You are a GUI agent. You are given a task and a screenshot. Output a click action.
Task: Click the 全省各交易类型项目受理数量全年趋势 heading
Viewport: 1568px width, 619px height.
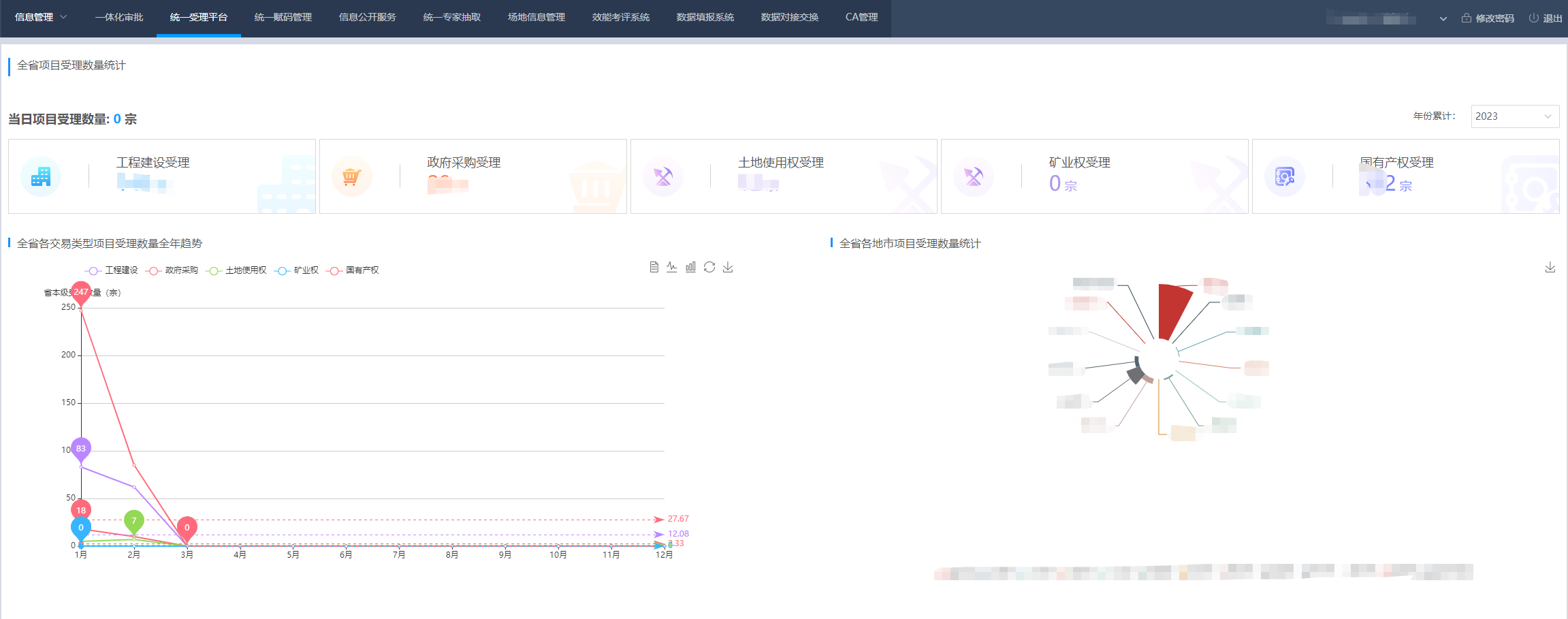point(110,244)
